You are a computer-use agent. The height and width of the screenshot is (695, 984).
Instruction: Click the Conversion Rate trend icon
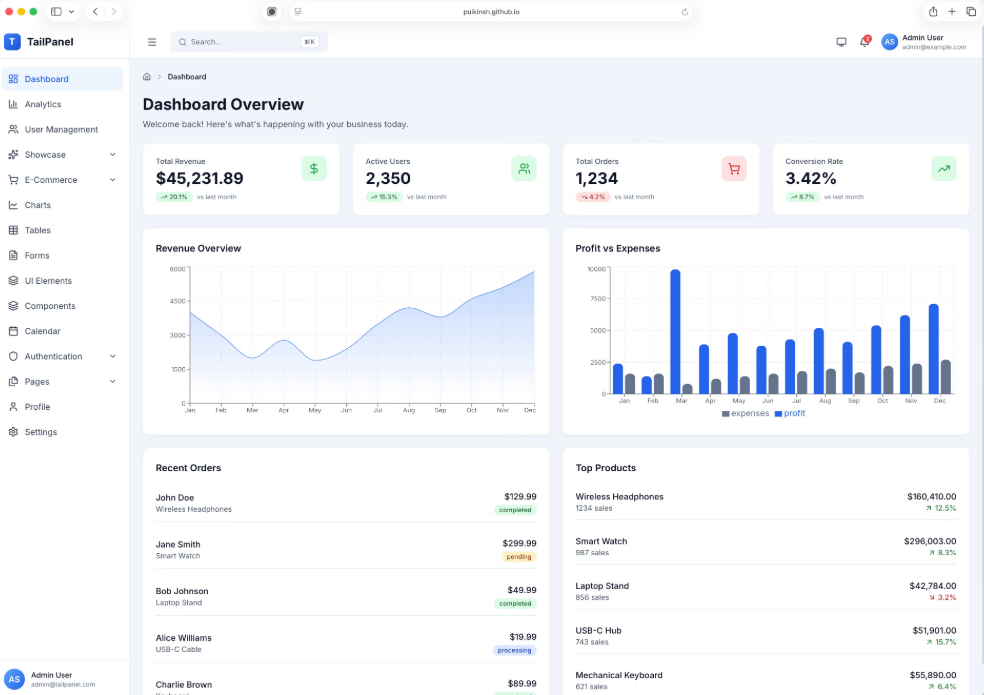943,169
